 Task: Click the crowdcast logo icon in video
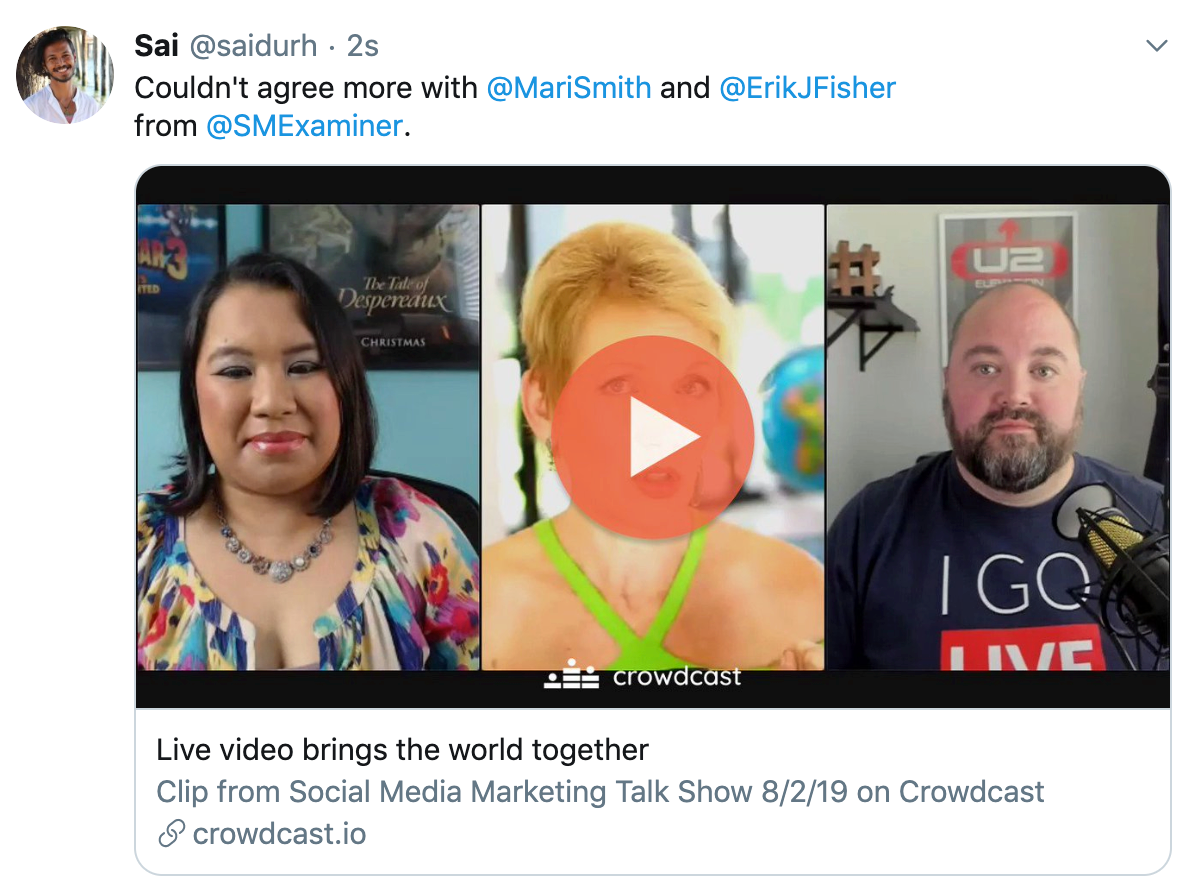(572, 674)
